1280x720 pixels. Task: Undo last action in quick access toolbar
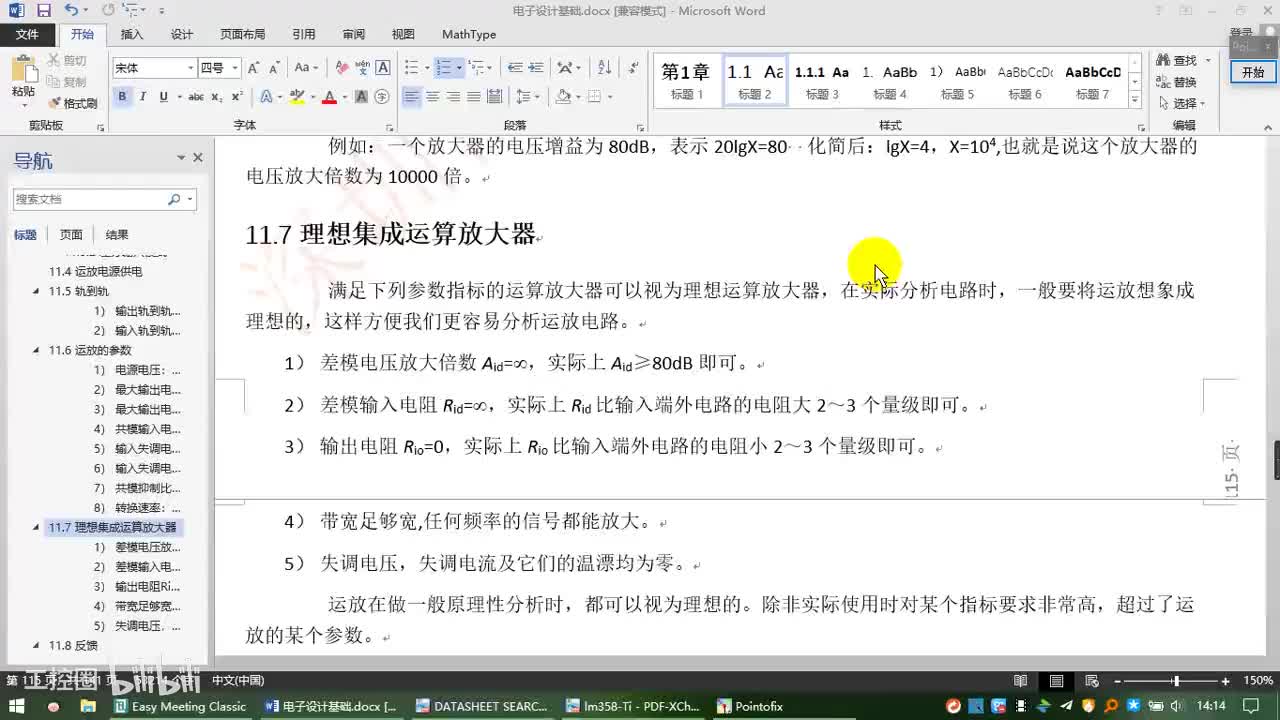(x=70, y=11)
